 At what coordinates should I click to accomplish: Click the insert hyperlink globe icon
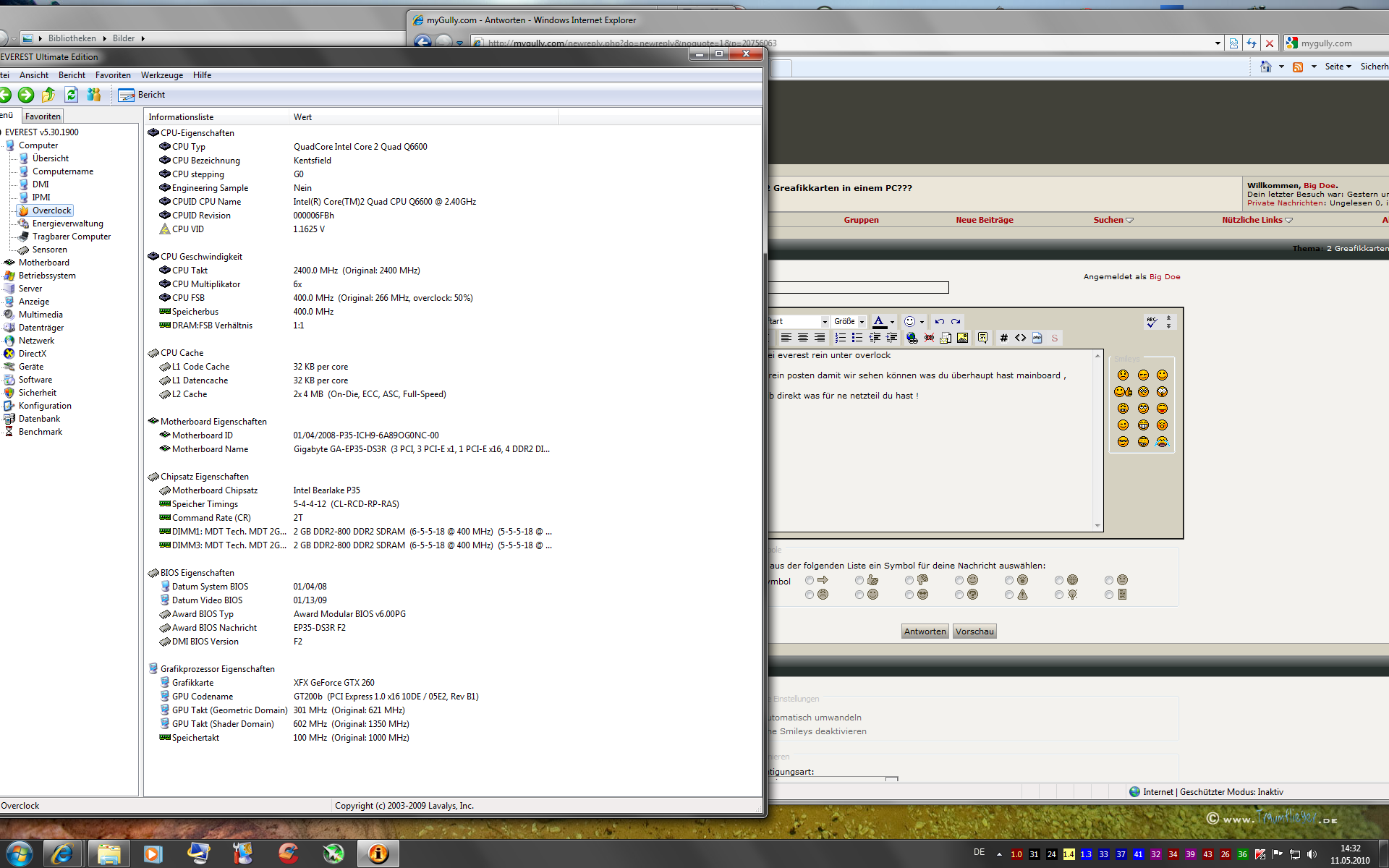912,338
